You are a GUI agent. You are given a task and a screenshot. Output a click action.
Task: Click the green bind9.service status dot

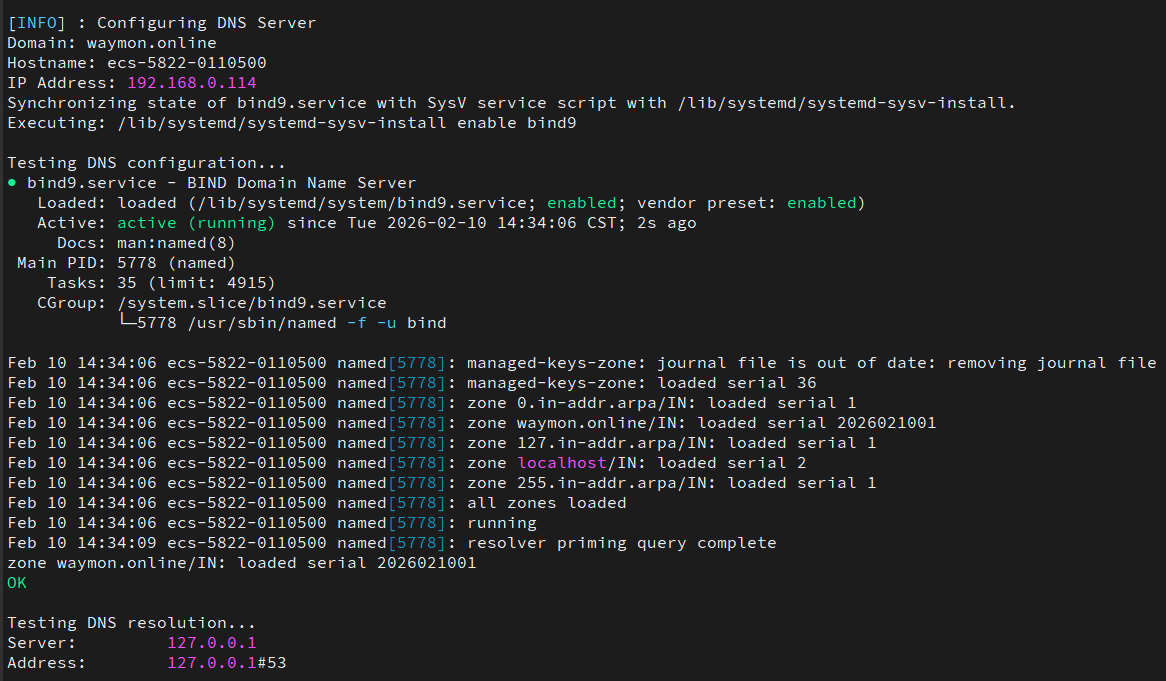pos(12,183)
